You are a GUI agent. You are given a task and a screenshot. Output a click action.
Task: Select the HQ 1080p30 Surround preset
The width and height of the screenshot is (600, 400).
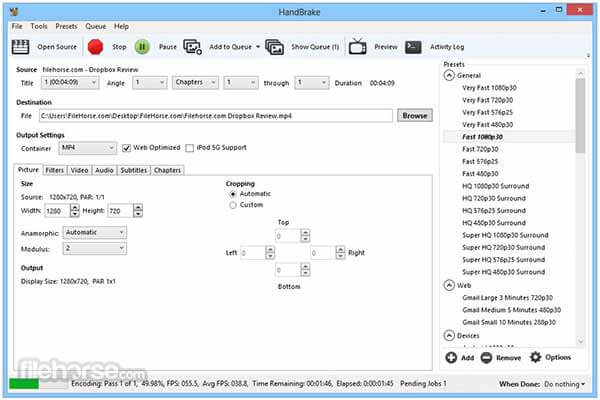(x=496, y=186)
